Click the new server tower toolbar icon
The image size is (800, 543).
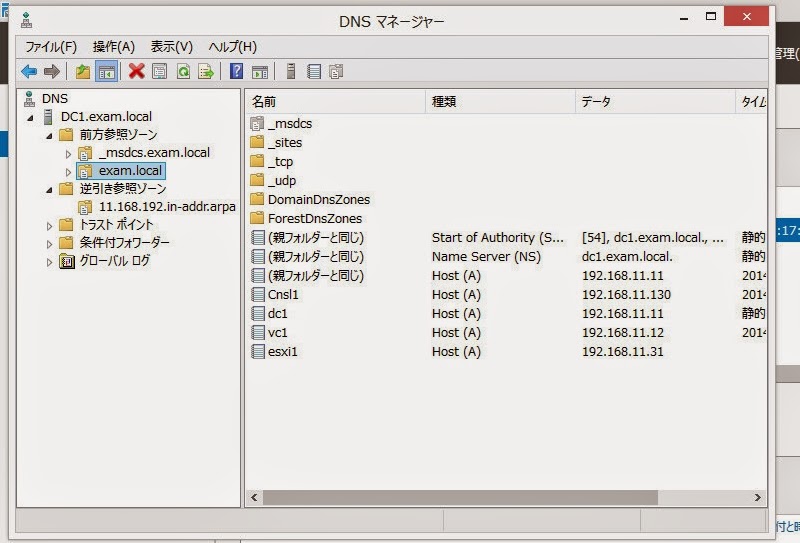pyautogui.click(x=291, y=71)
